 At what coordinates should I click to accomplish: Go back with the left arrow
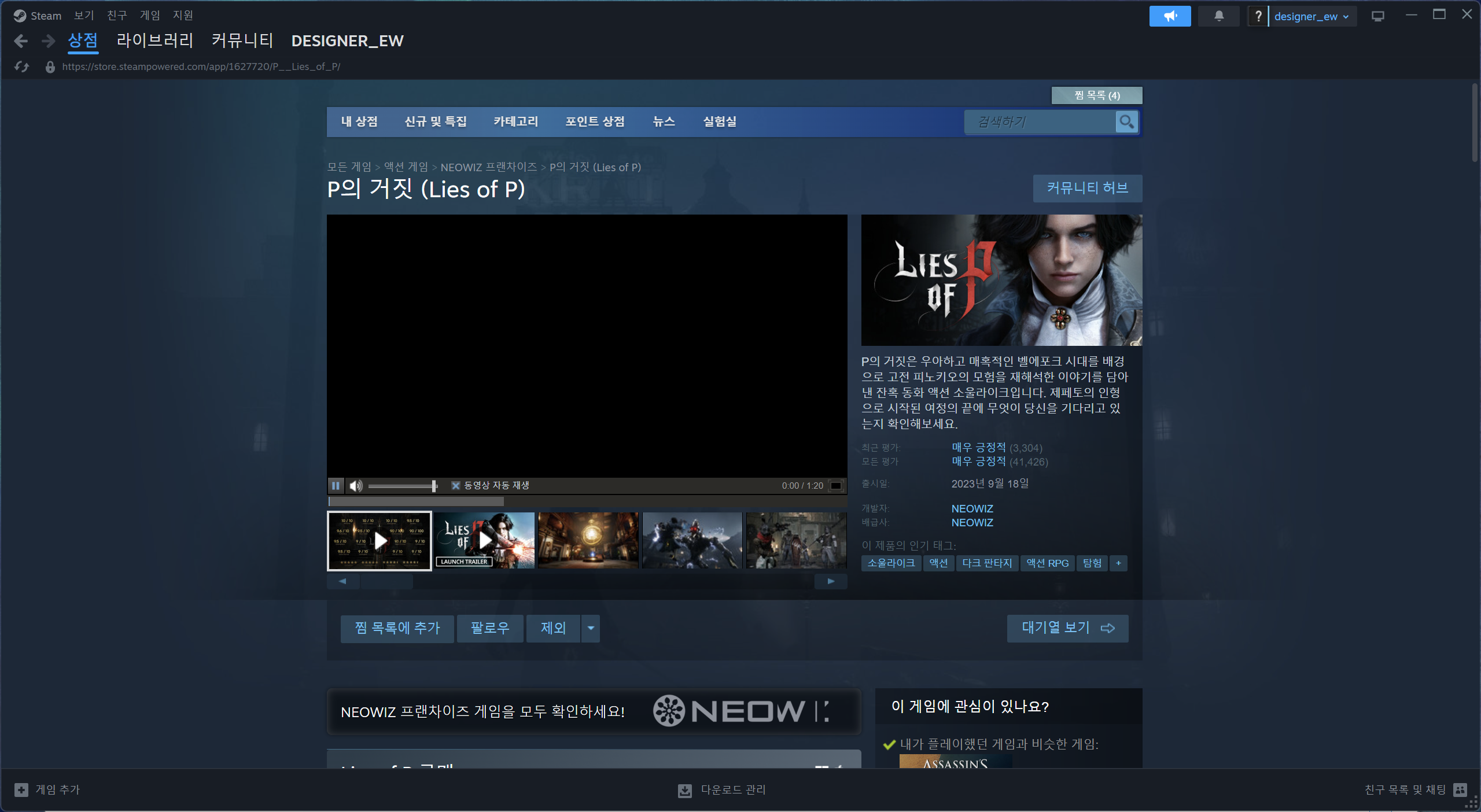tap(21, 41)
